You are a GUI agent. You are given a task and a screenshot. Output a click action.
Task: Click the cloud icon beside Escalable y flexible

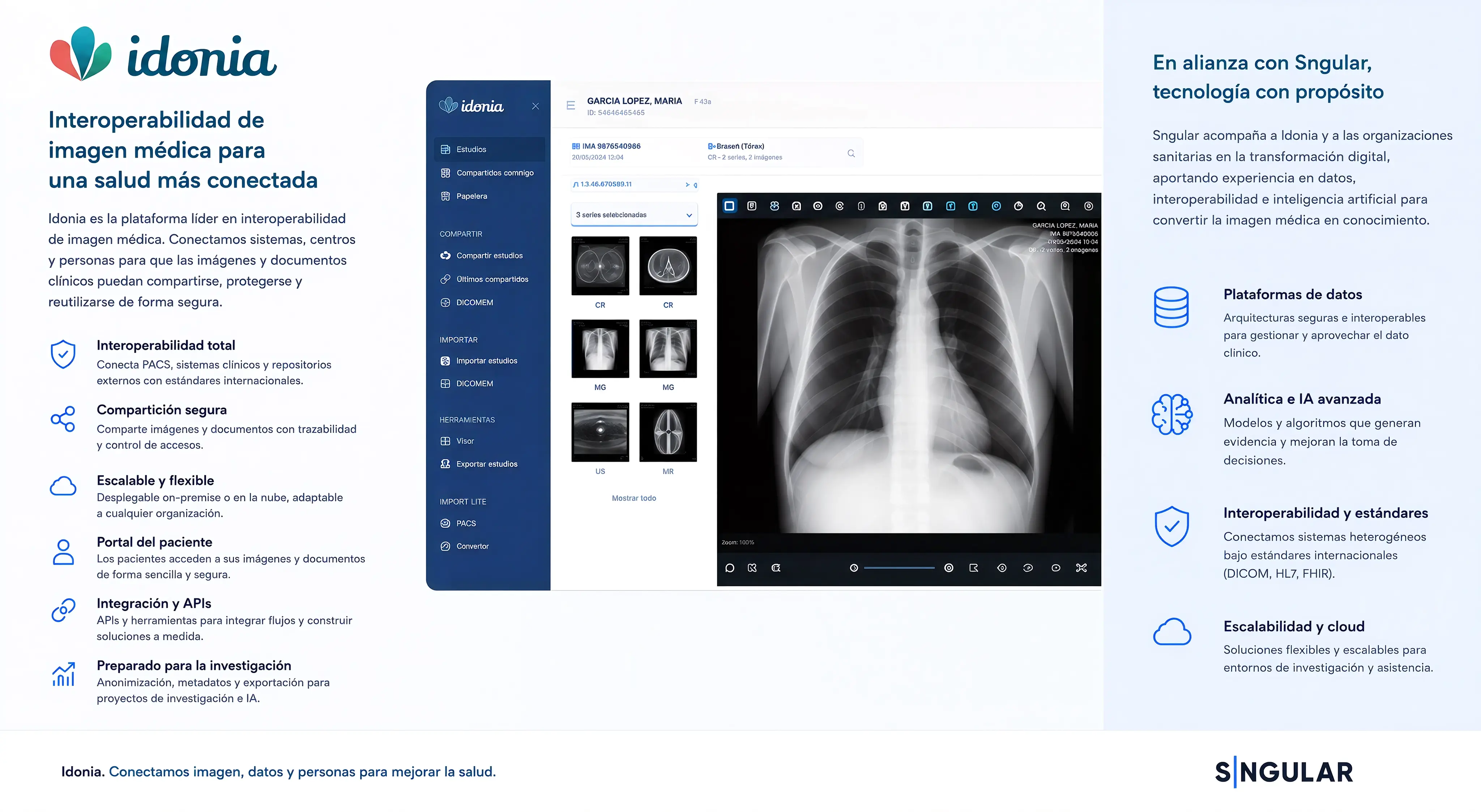pyautogui.click(x=63, y=486)
